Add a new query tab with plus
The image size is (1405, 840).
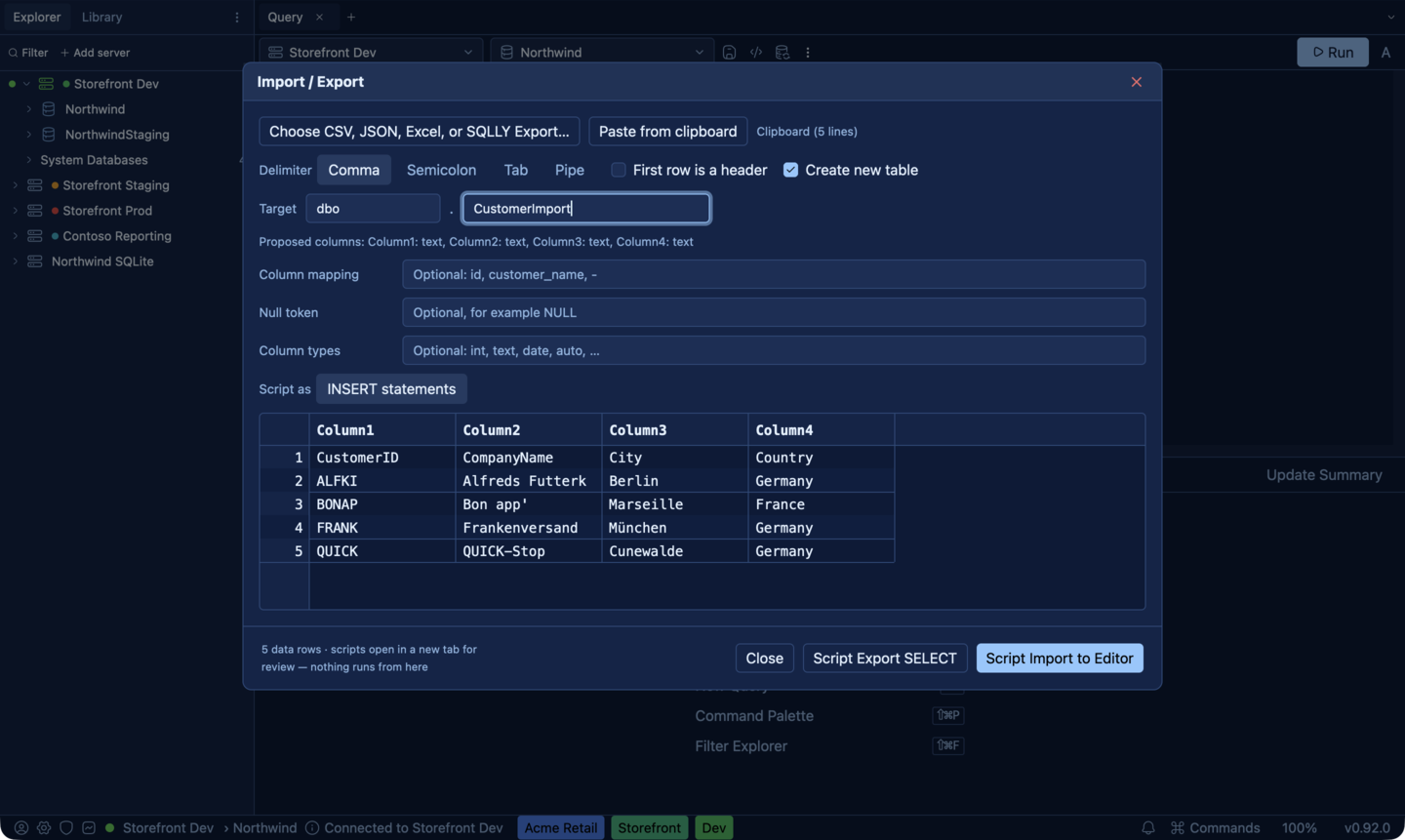351,18
